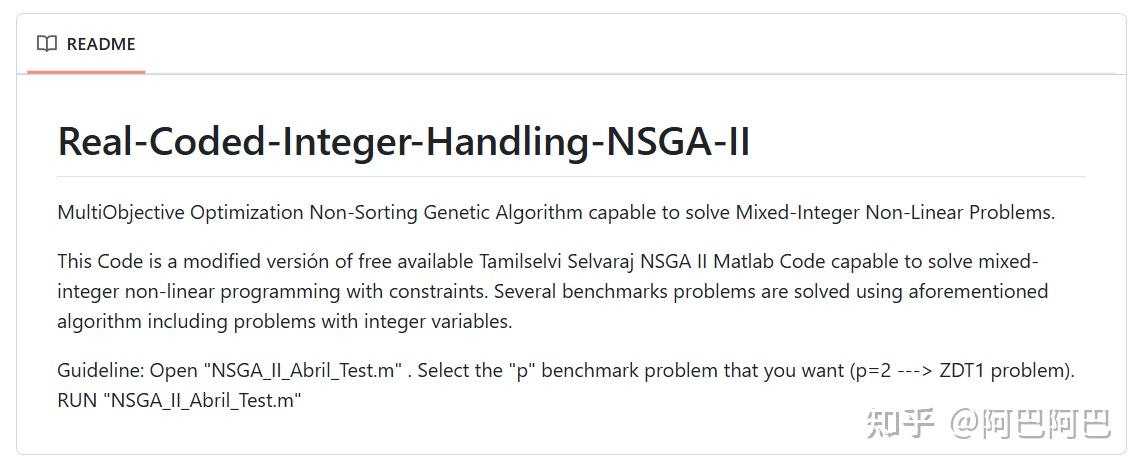Click the README book icon

pos(46,43)
